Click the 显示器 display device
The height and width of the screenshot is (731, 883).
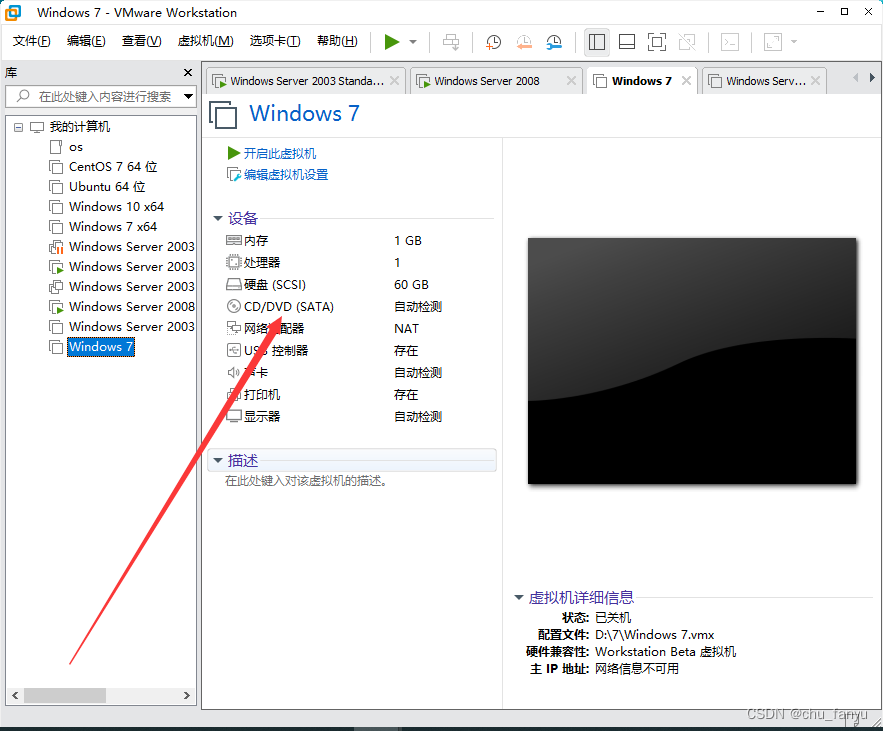click(x=262, y=416)
